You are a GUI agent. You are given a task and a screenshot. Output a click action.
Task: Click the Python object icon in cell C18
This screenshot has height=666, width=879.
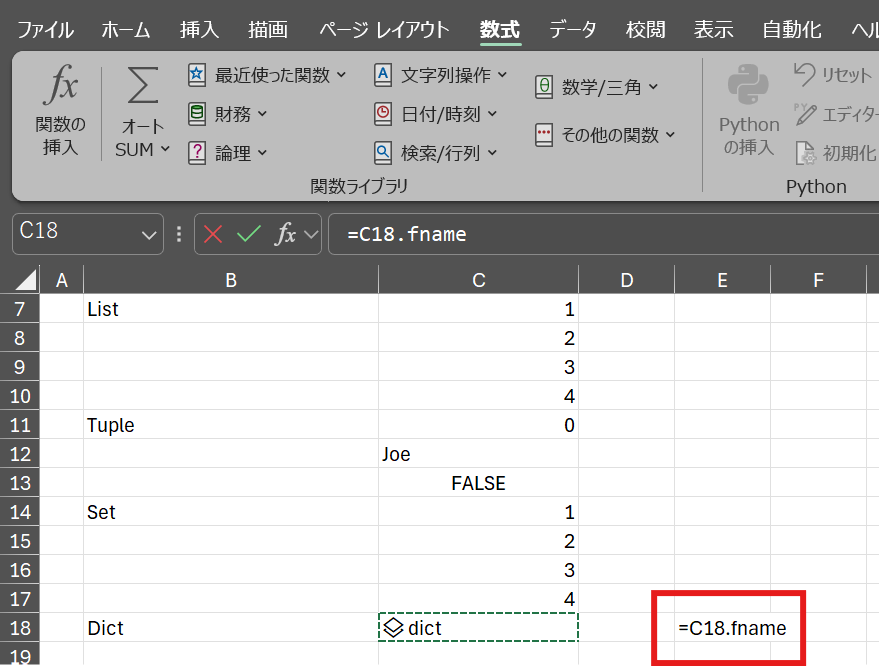pos(394,628)
